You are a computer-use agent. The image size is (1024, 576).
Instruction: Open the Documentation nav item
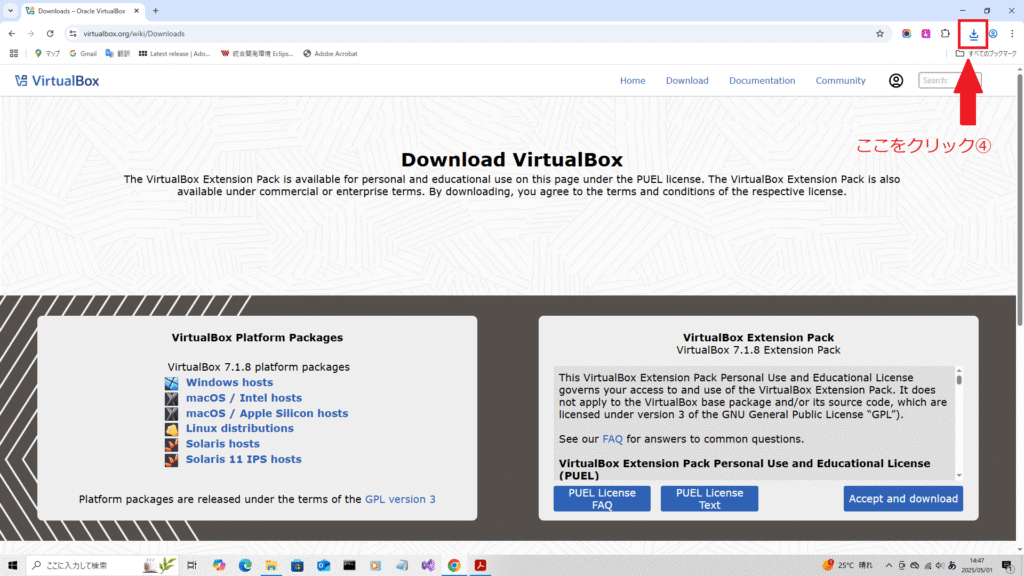(762, 80)
